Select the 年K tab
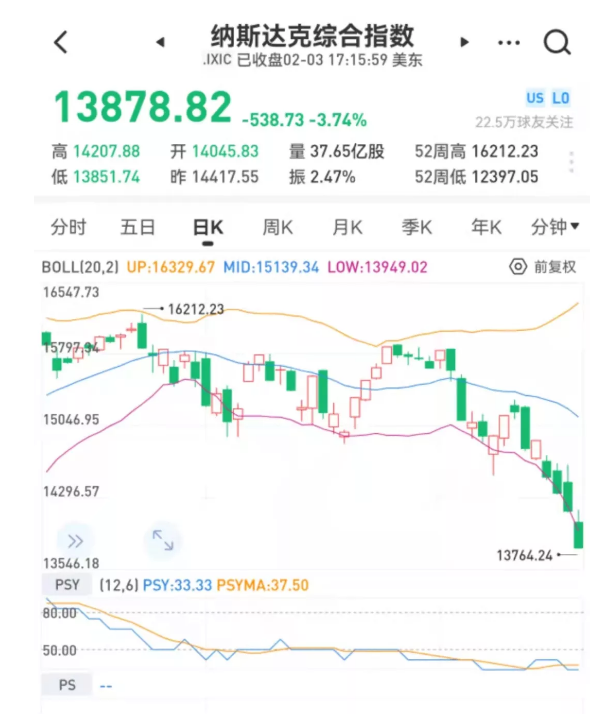616x714 pixels. point(487,227)
